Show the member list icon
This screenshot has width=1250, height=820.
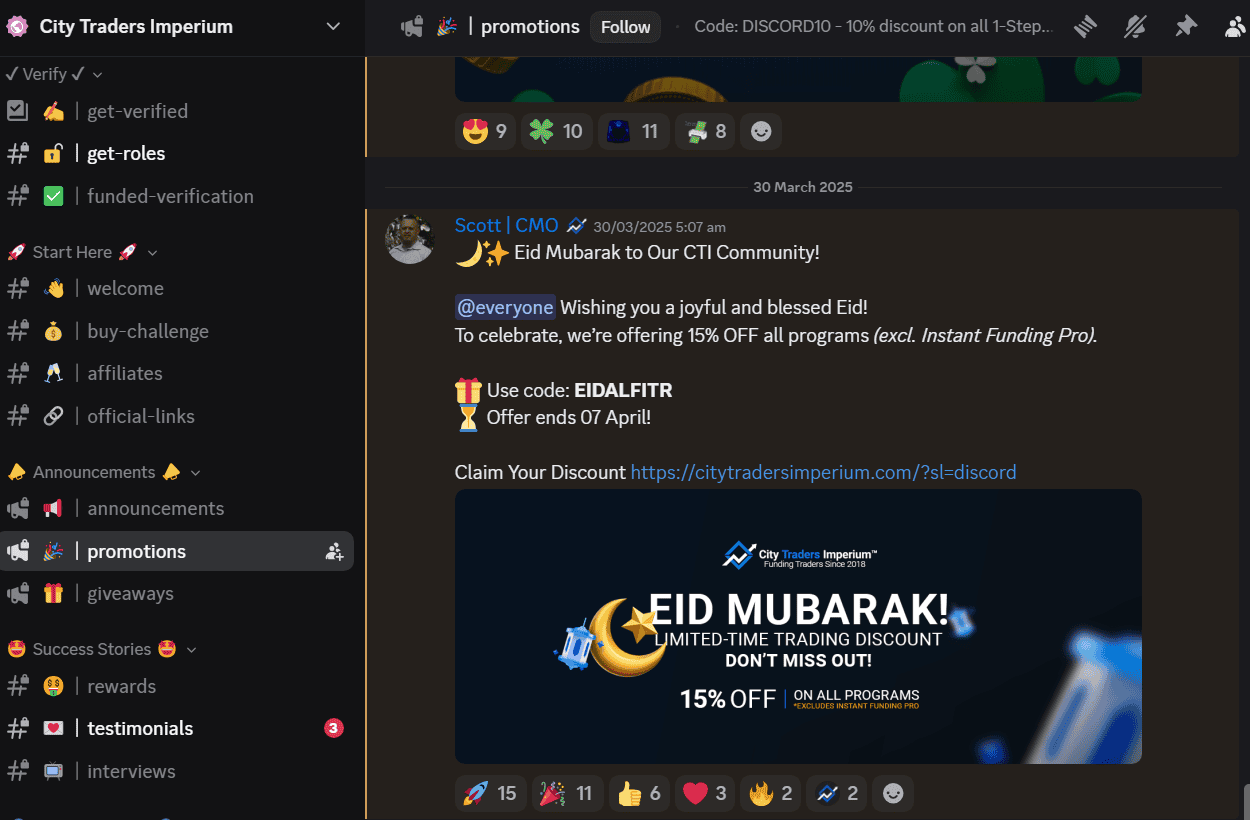coord(1236,27)
